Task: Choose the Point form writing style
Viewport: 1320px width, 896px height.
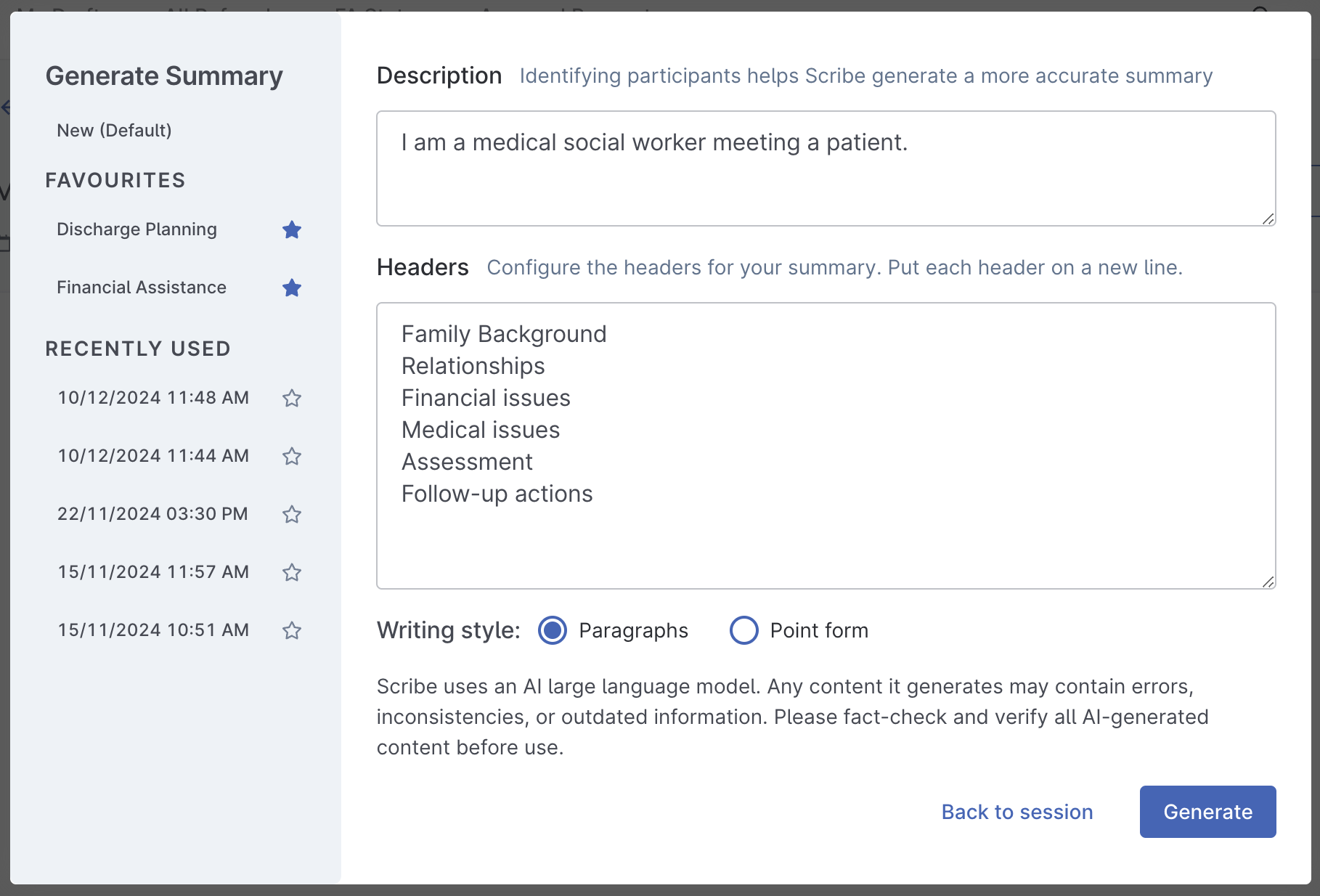Action: pos(744,630)
